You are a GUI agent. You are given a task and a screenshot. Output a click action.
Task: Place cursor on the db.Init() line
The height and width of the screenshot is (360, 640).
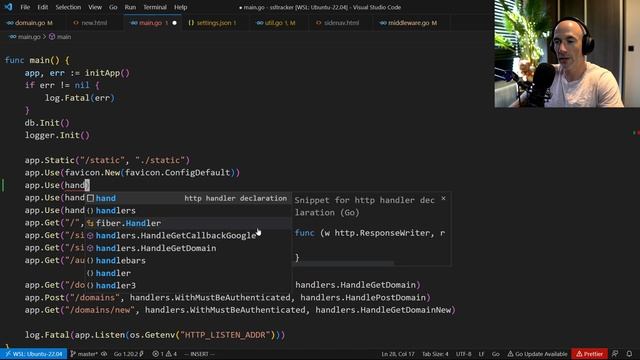click(47, 123)
